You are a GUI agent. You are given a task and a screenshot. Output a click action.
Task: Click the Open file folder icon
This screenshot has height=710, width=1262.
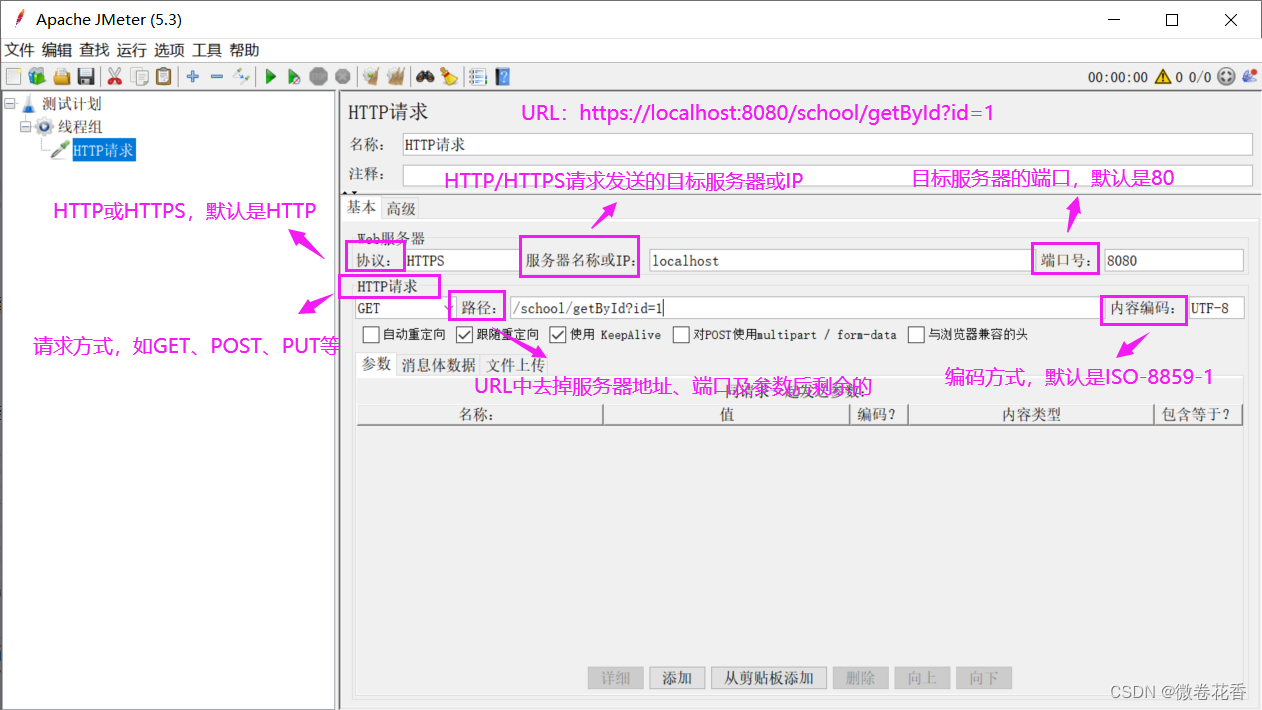(x=62, y=76)
